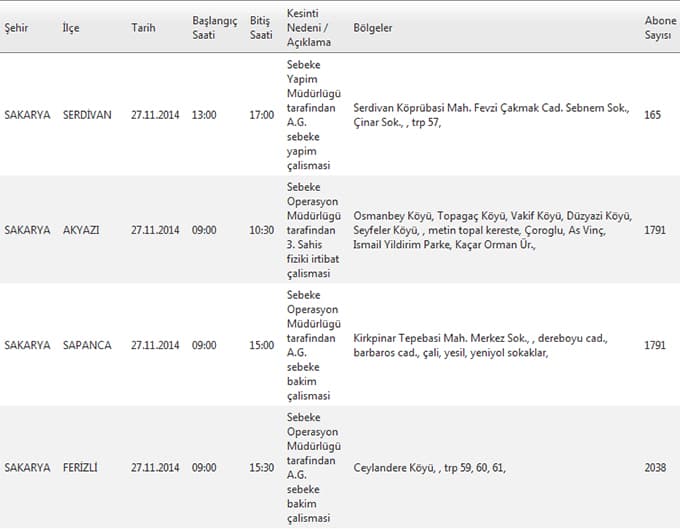The width and height of the screenshot is (680, 529).
Task: Click the Serdivan Köprübasi Mah. regions text
Action: coord(491,115)
